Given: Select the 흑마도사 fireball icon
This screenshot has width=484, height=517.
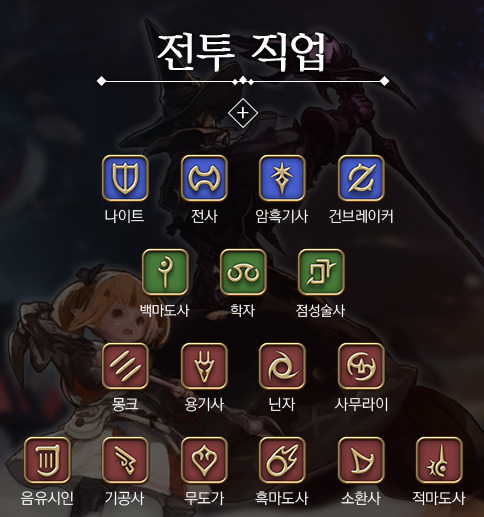Looking at the screenshot, I should [282, 460].
